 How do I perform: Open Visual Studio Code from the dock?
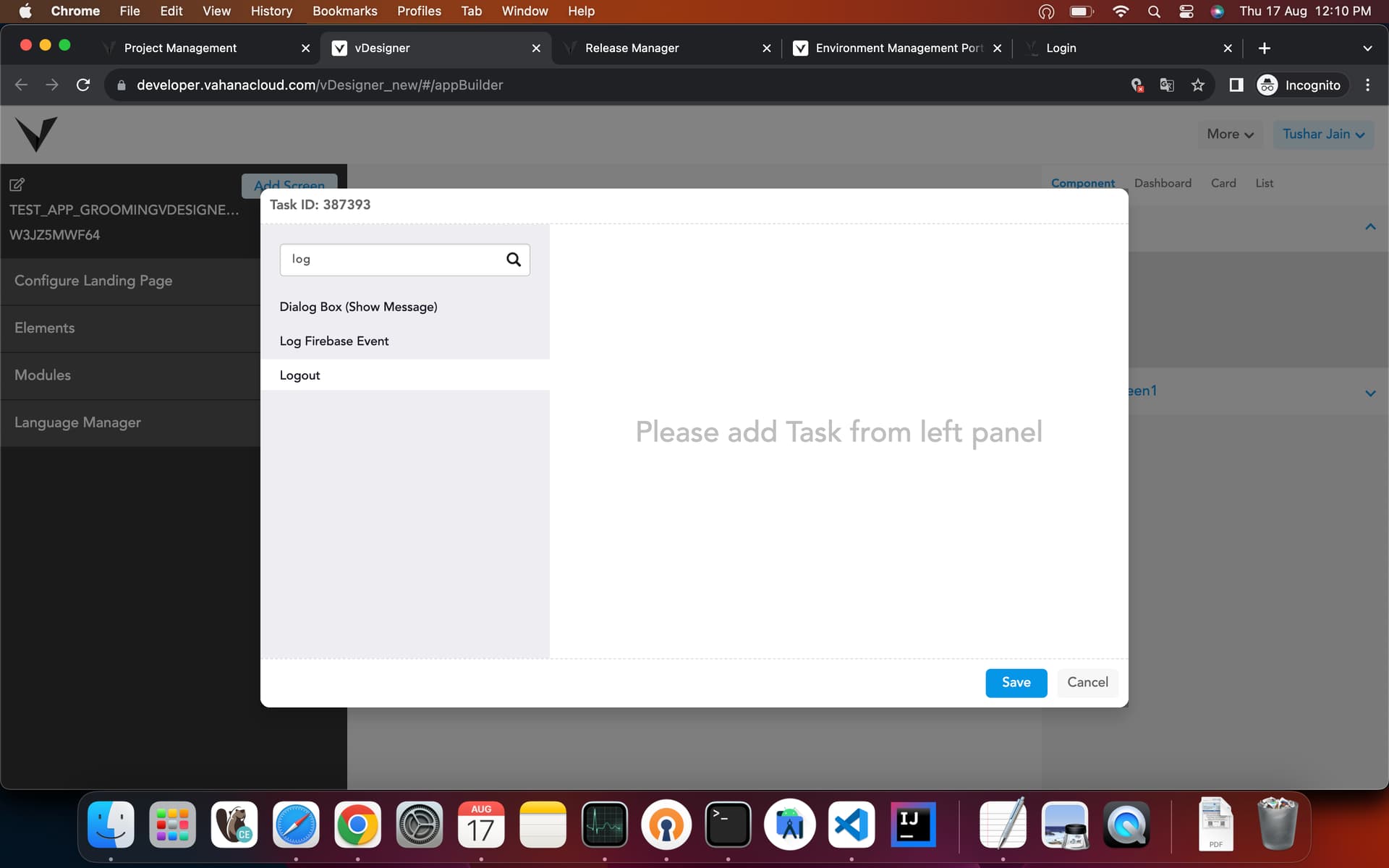pos(851,825)
